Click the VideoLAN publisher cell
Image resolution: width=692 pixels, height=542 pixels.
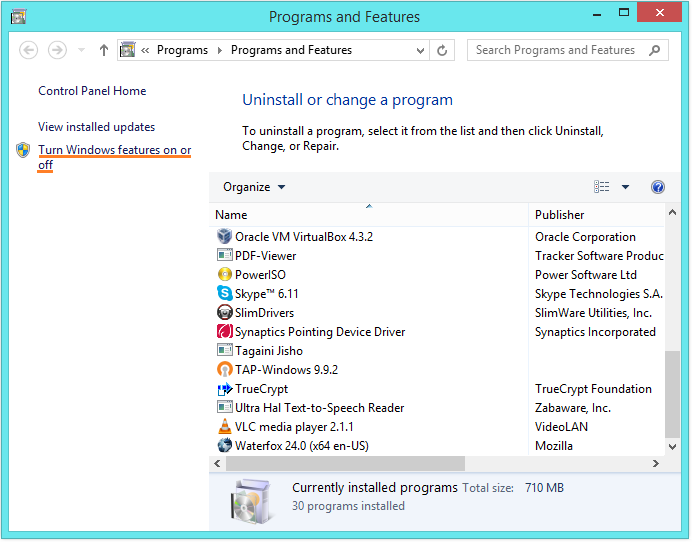tap(561, 427)
